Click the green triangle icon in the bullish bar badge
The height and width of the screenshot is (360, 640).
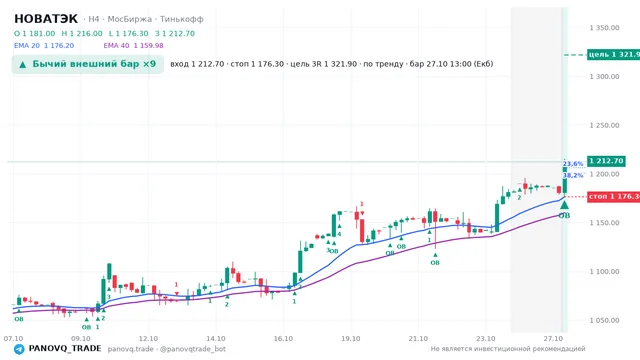(x=23, y=64)
